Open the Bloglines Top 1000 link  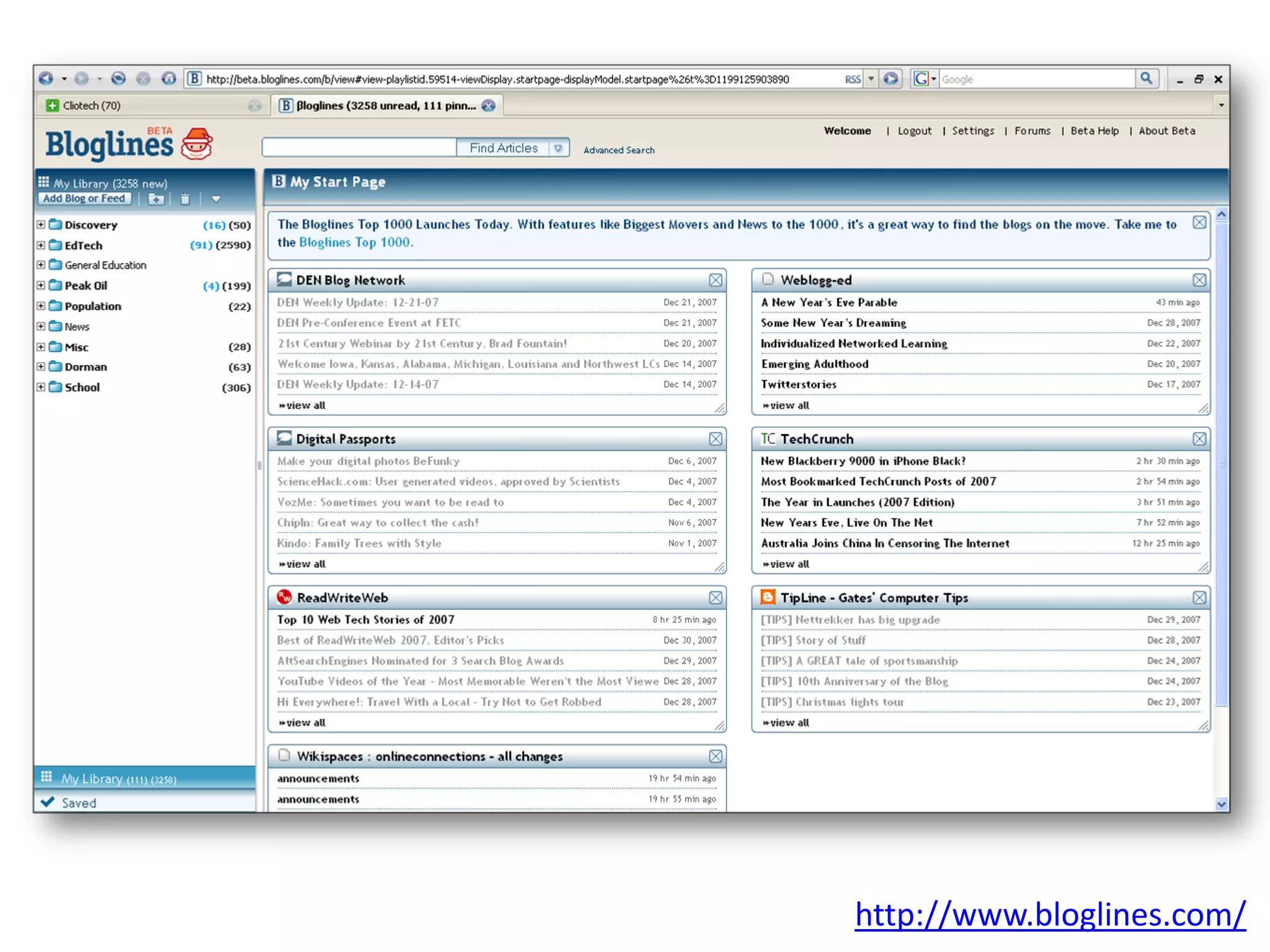pos(354,242)
